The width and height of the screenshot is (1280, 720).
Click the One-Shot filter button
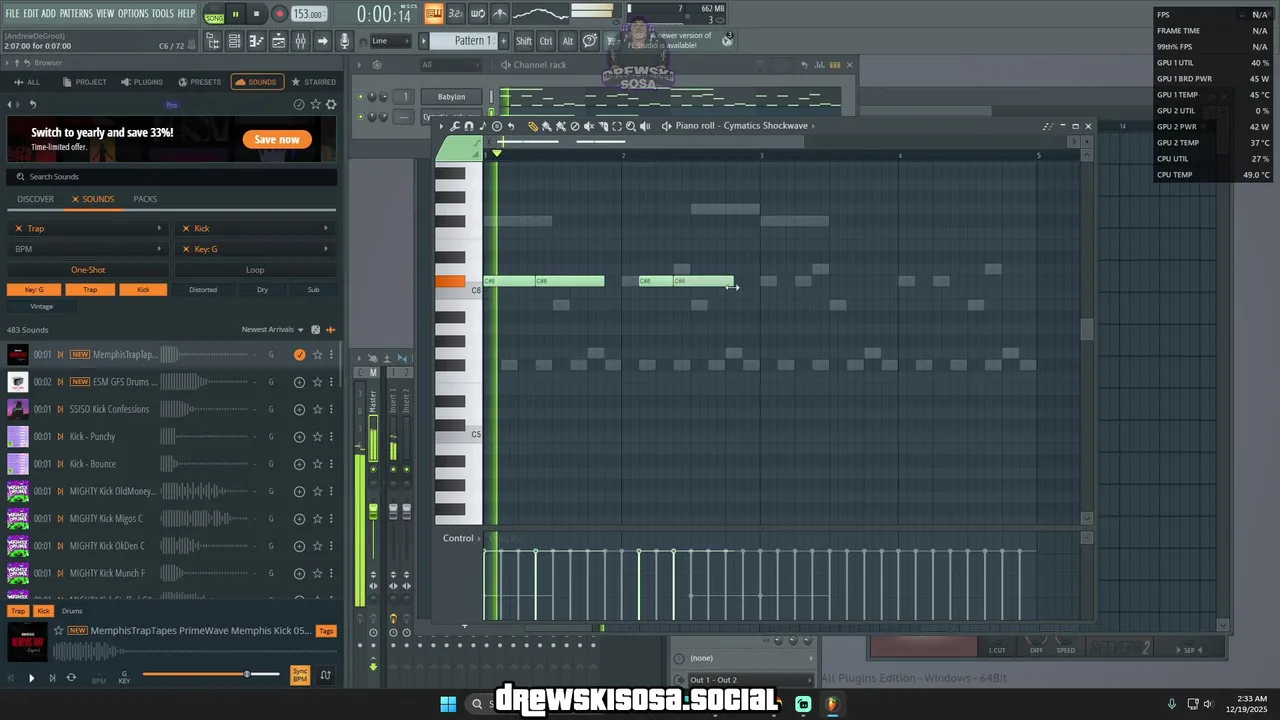coord(88,270)
